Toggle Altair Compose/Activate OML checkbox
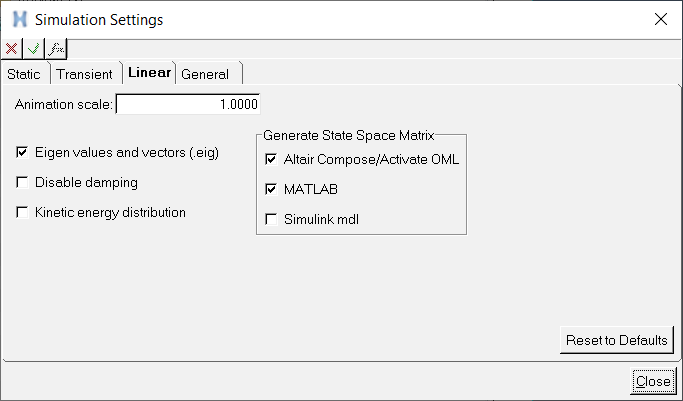The image size is (683, 401). 271,159
